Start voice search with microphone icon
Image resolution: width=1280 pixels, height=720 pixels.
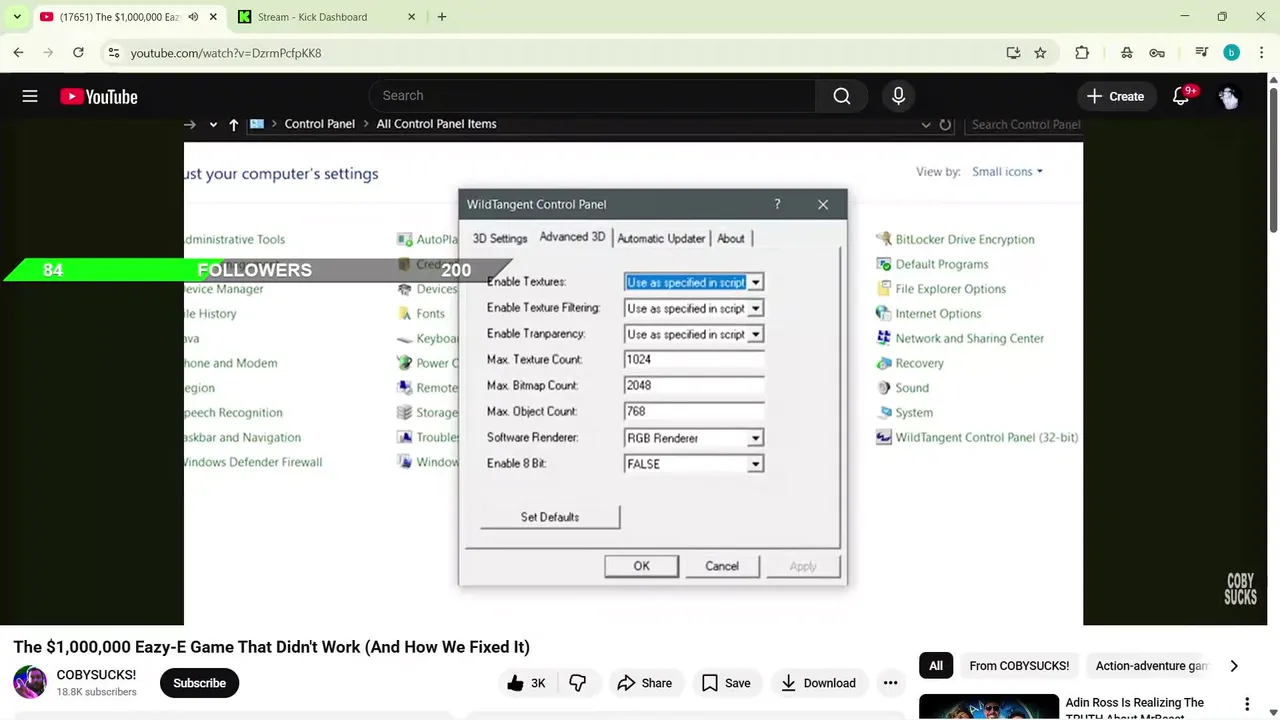click(898, 96)
